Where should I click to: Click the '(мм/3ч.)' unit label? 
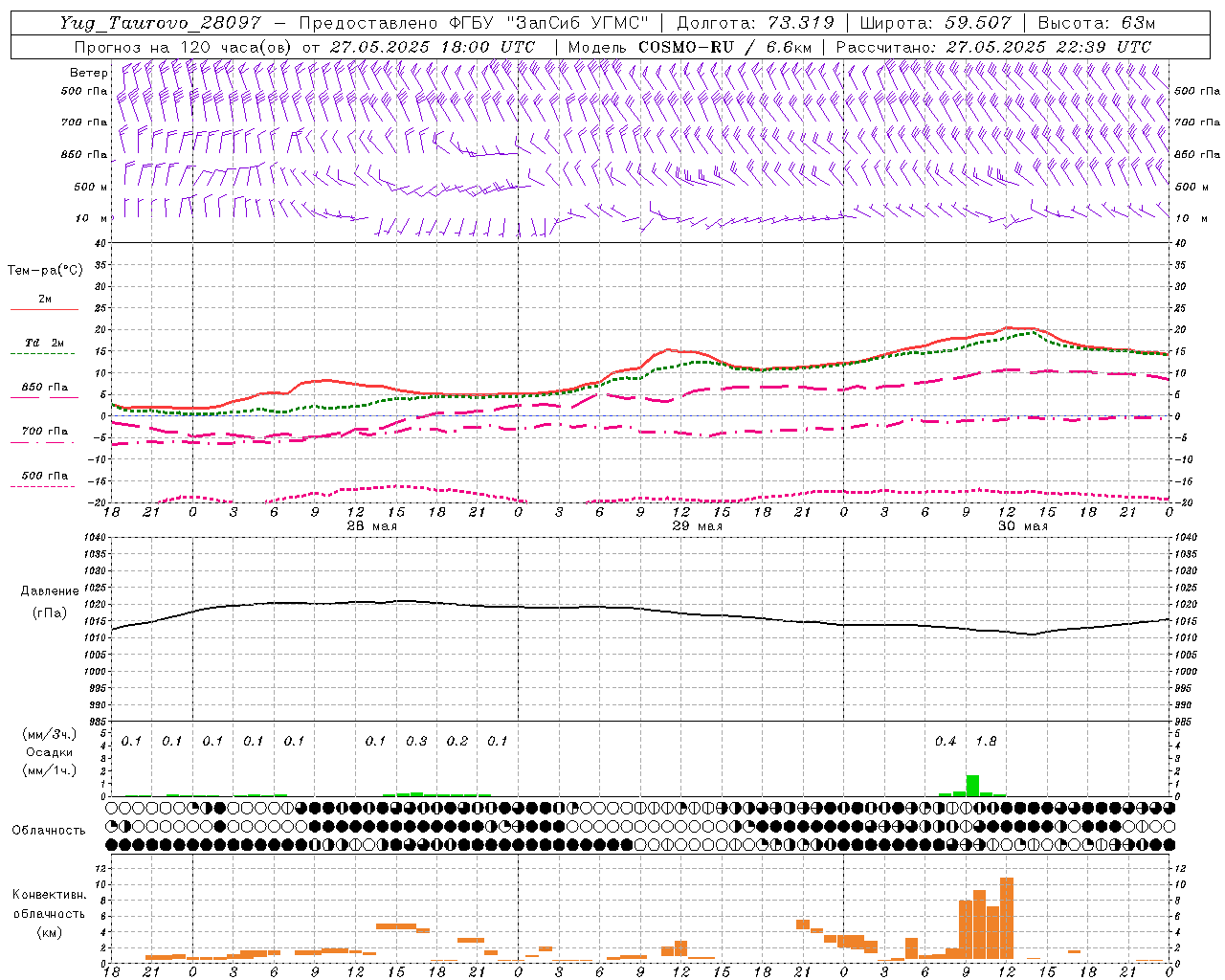(49, 734)
